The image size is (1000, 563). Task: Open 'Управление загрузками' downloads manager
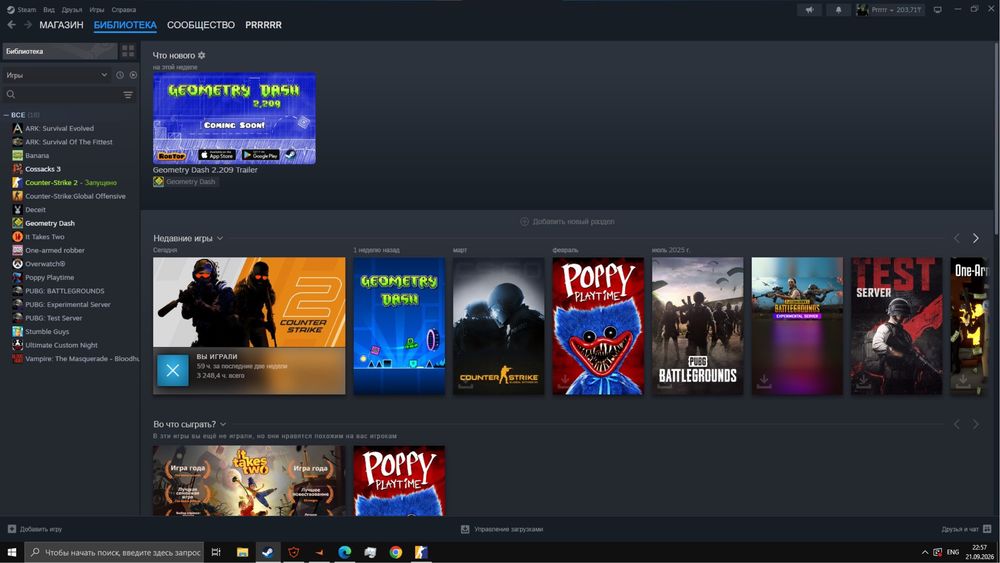click(502, 529)
